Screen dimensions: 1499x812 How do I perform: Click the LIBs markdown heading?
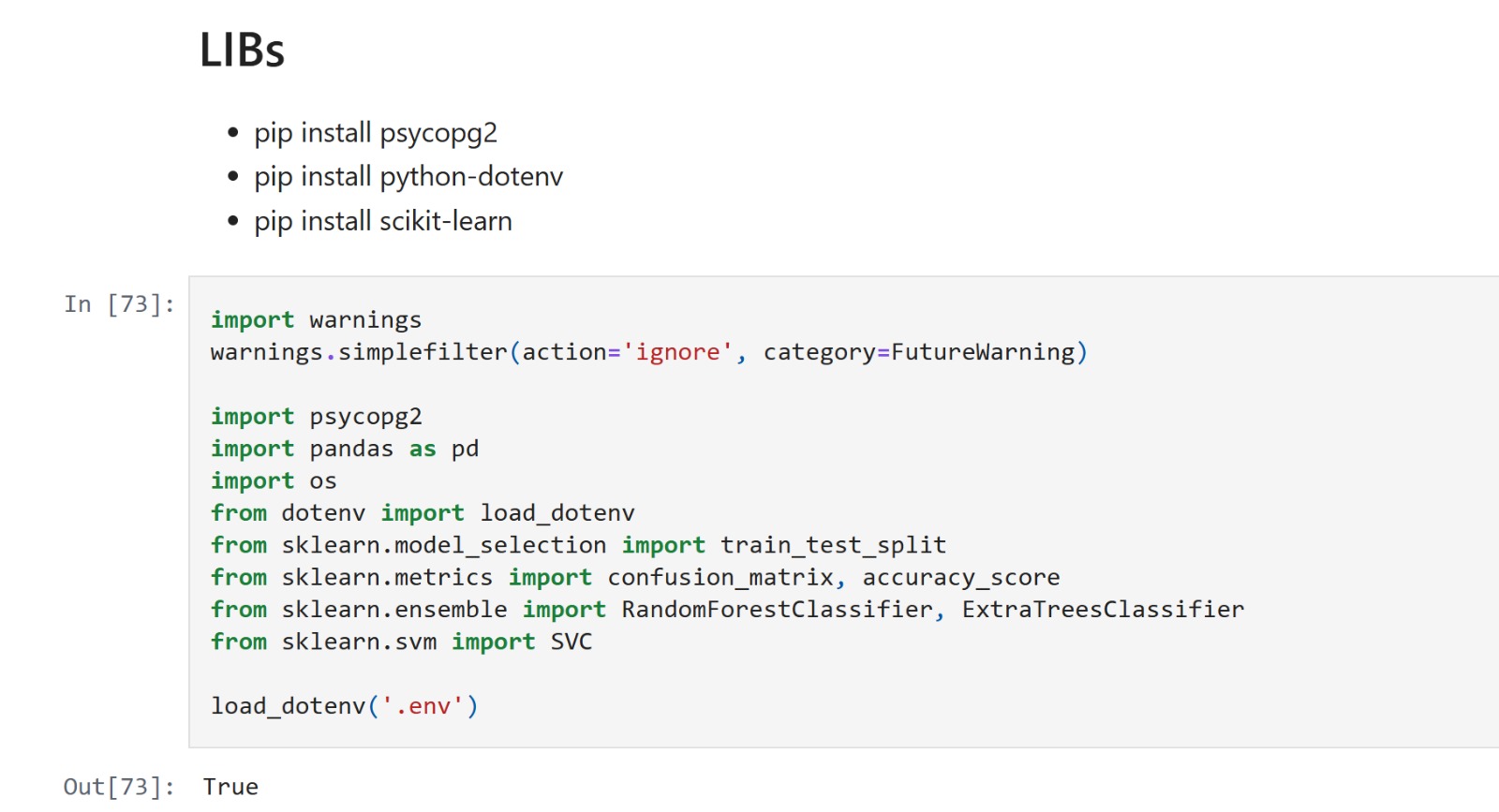[242, 51]
